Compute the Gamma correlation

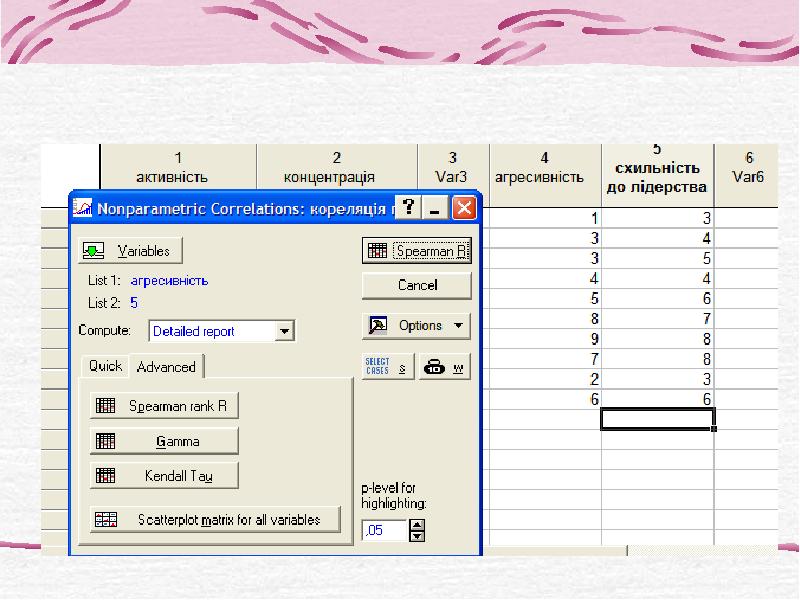click(165, 441)
